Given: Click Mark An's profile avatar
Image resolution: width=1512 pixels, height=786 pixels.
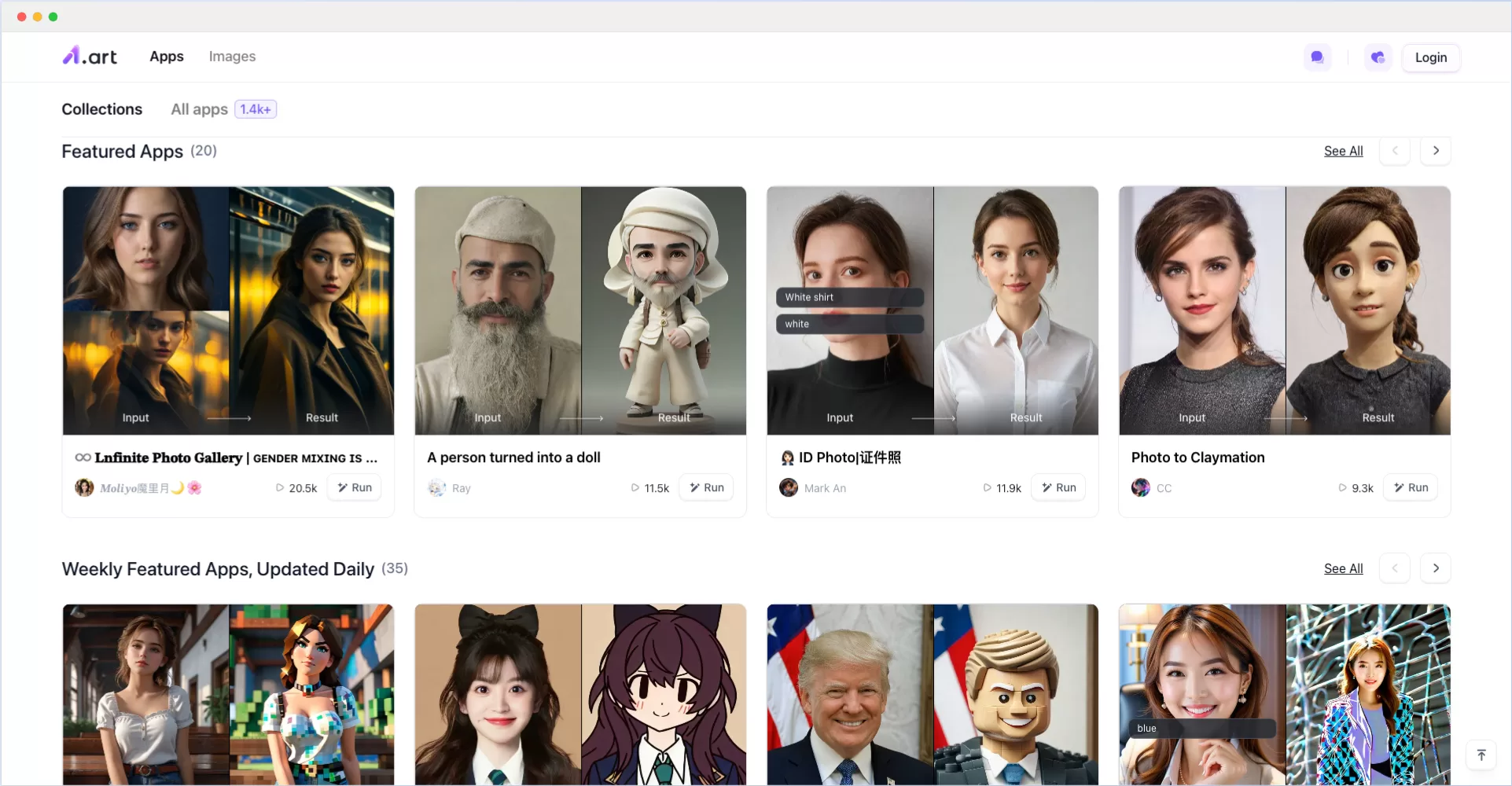Looking at the screenshot, I should [x=789, y=488].
